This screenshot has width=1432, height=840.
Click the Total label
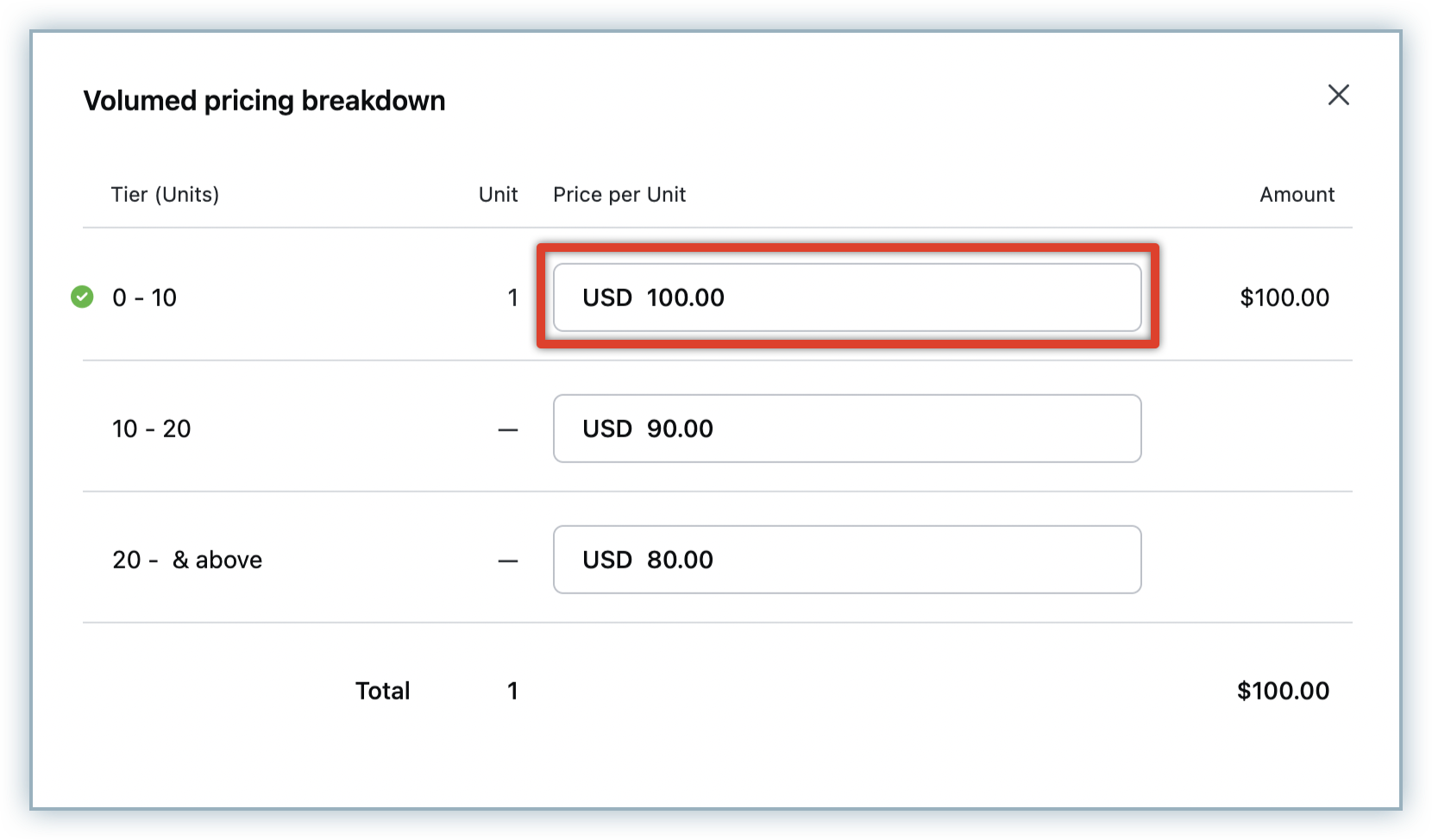(x=382, y=691)
